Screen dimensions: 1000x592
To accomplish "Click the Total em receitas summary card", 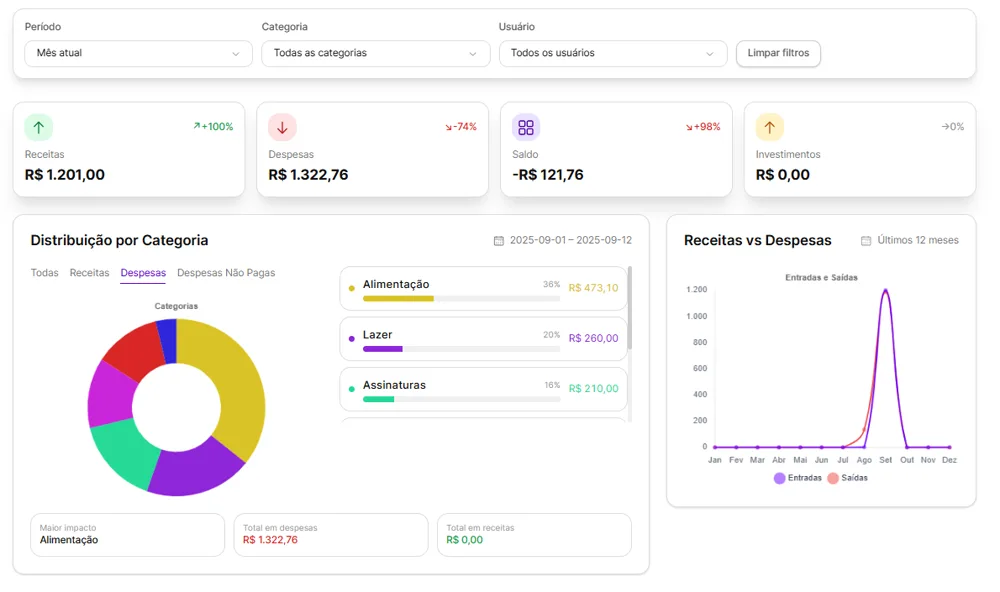I will coord(534,535).
